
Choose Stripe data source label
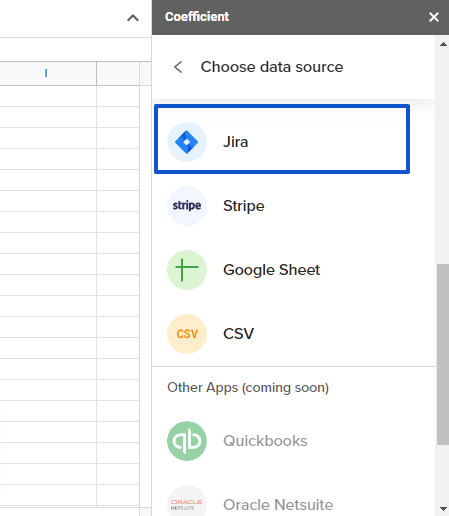(244, 206)
